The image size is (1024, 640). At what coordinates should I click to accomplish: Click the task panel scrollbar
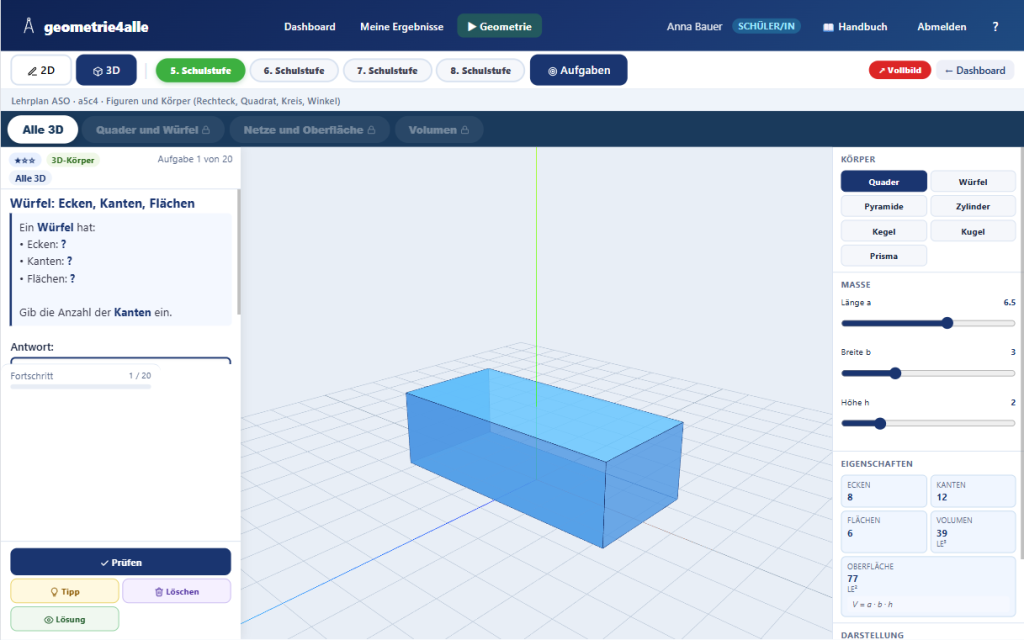[238, 251]
